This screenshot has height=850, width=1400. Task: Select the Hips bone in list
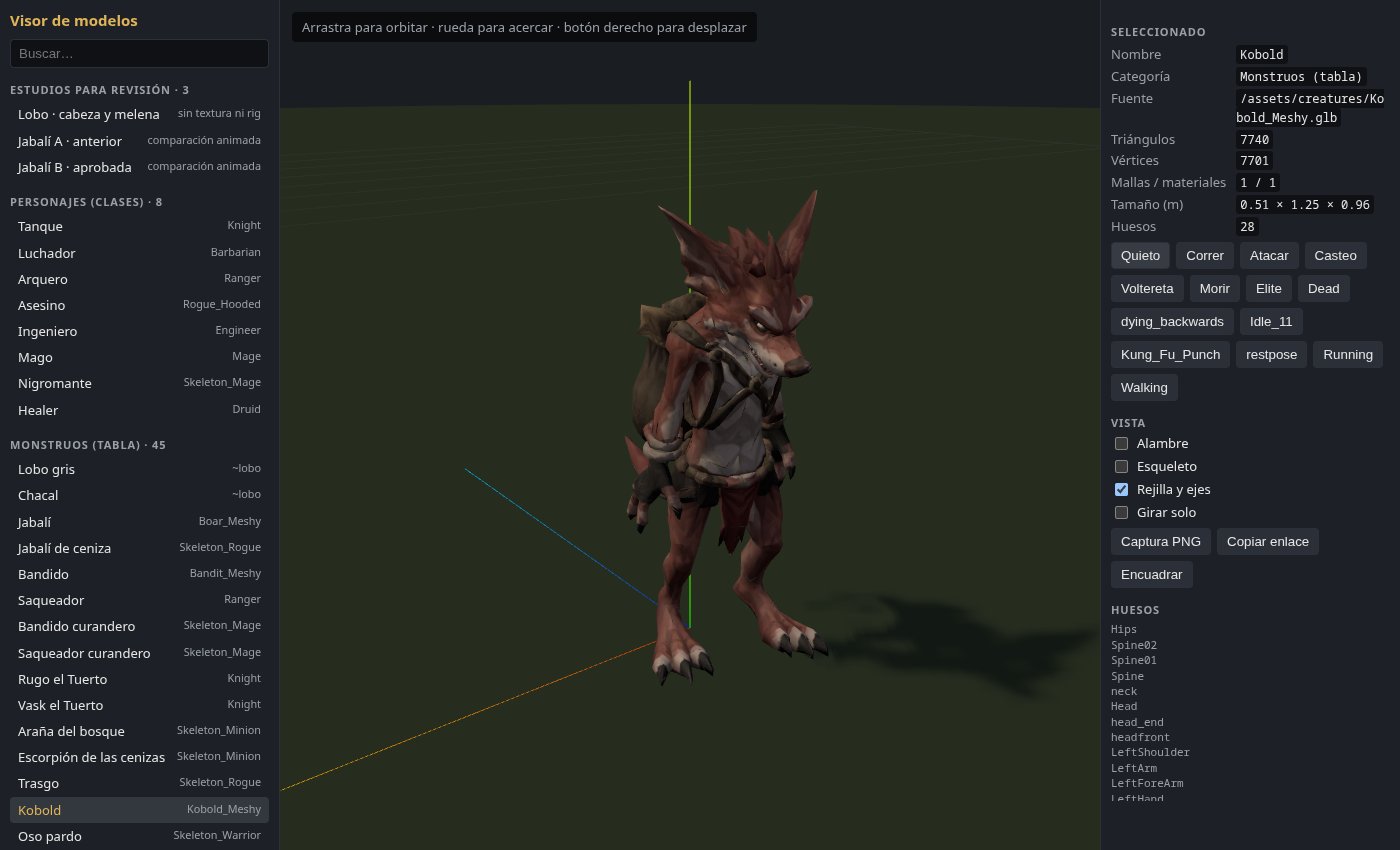point(1124,629)
